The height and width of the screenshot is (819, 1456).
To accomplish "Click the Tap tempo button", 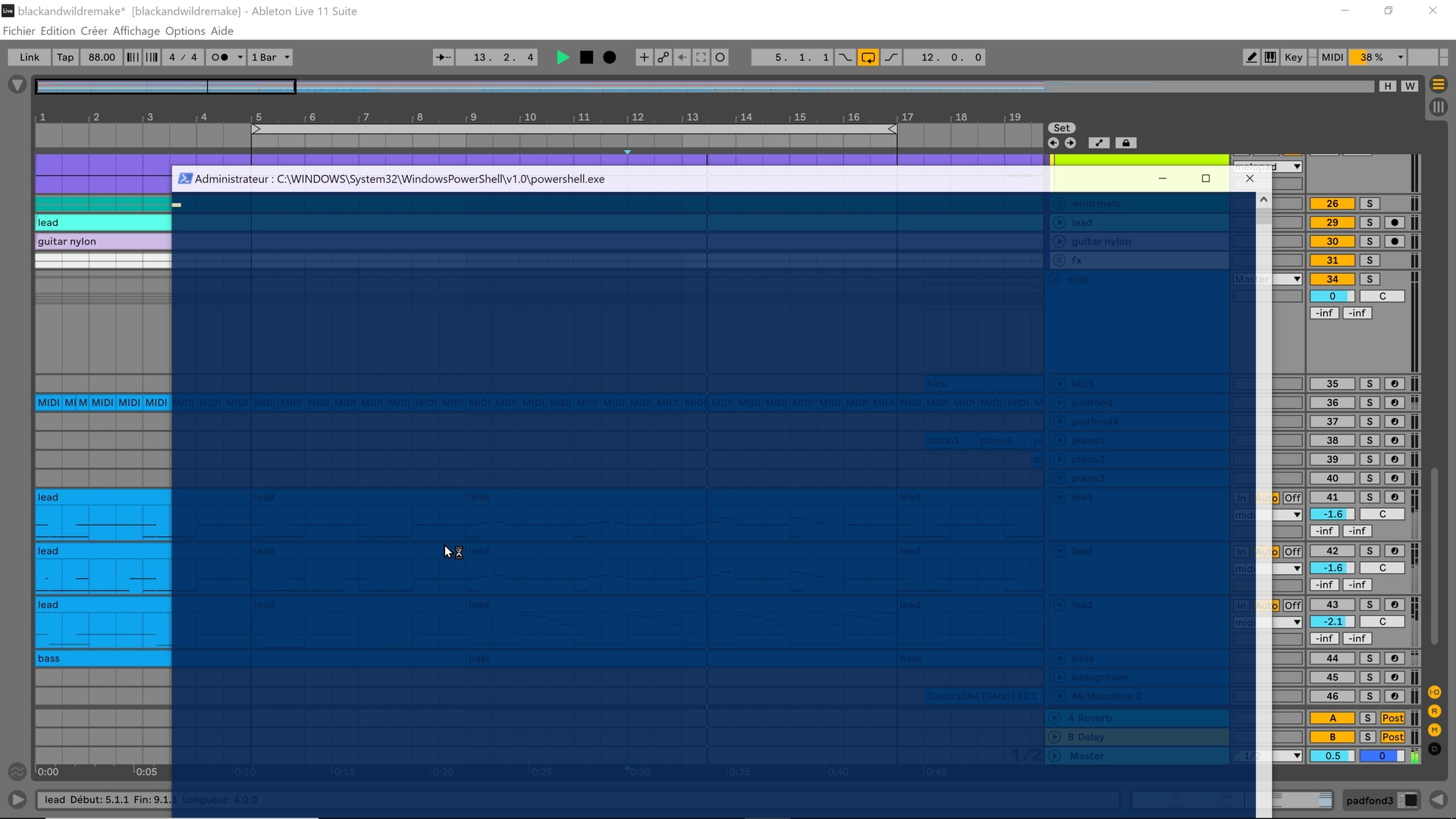I will (x=65, y=58).
